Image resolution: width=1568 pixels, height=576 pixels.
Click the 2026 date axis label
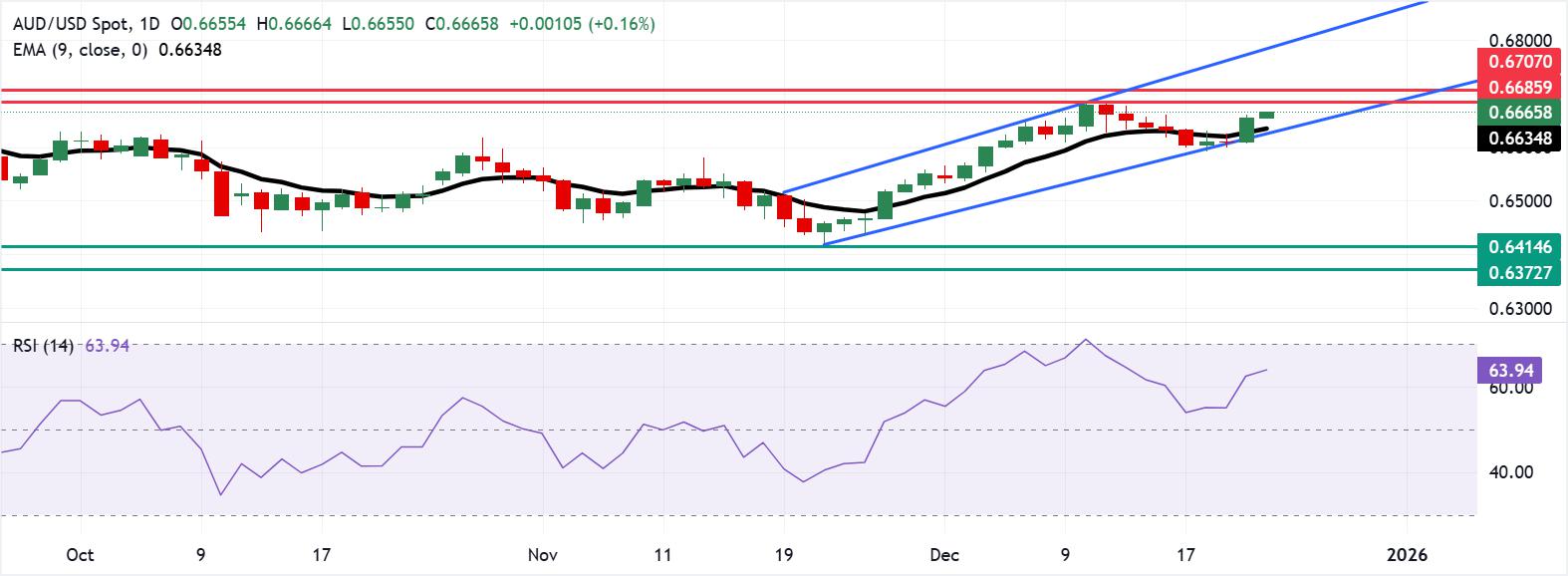(1407, 554)
